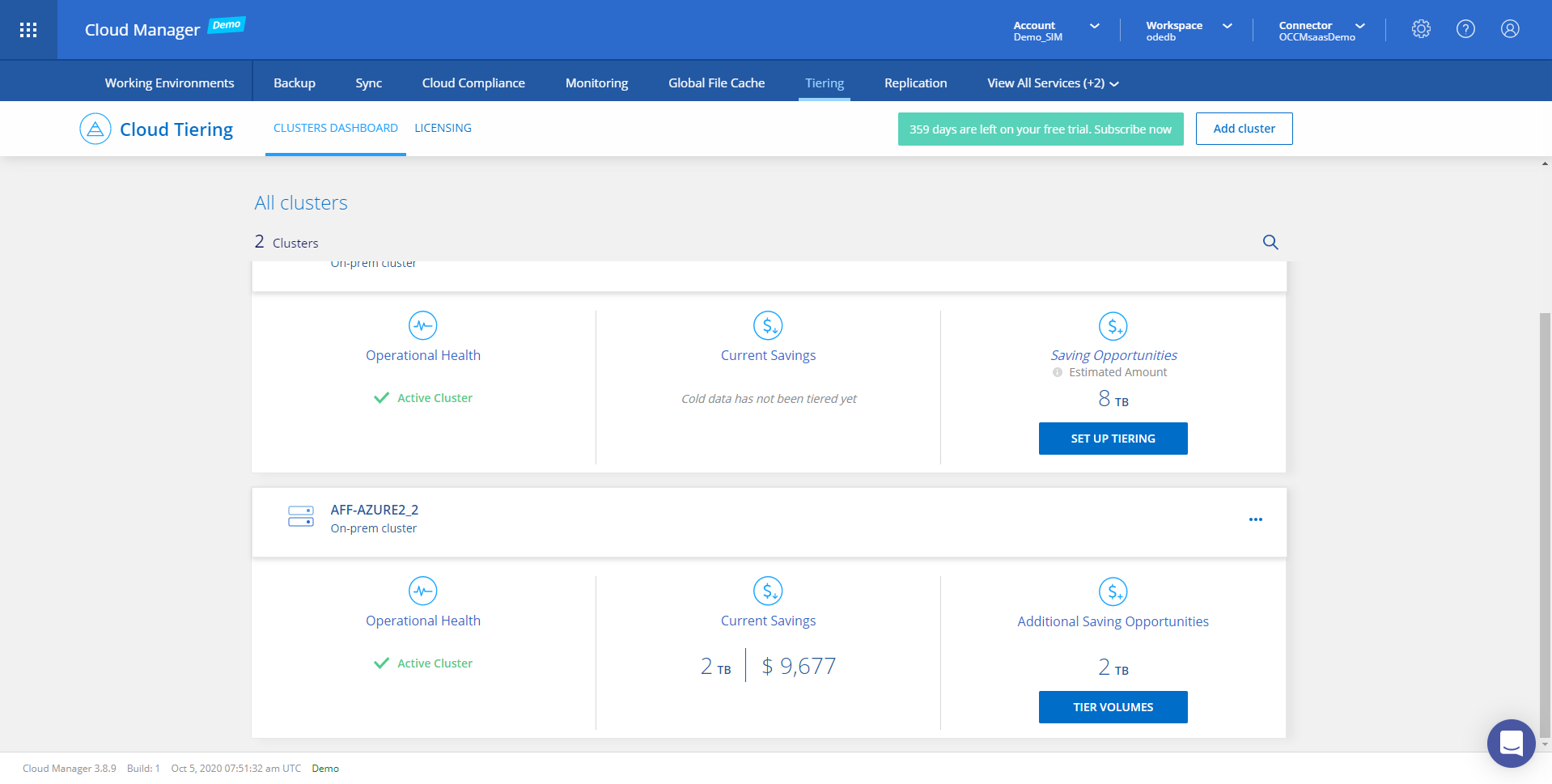Open the app launcher grid icon

click(x=28, y=30)
